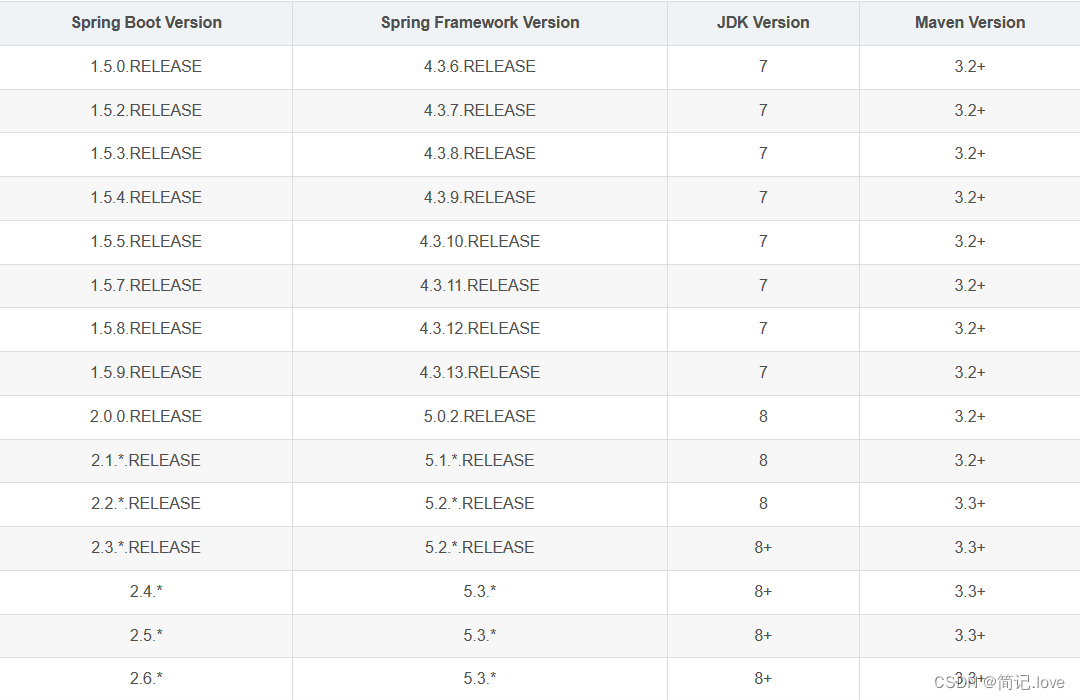
Task: Click the 4.3.10.RELEASE framework cell
Action: 480,242
